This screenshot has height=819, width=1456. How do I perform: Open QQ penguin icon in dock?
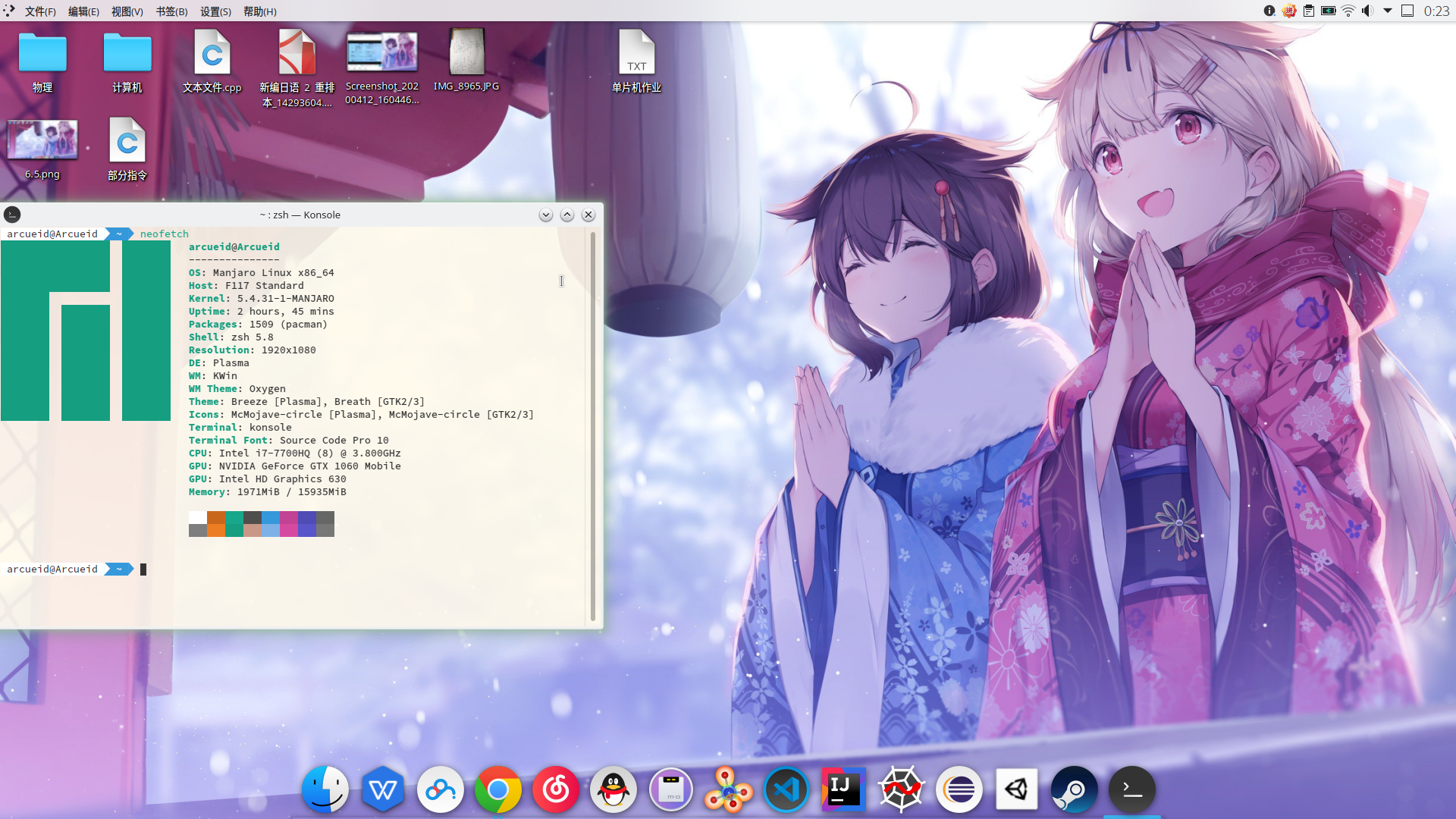point(613,789)
